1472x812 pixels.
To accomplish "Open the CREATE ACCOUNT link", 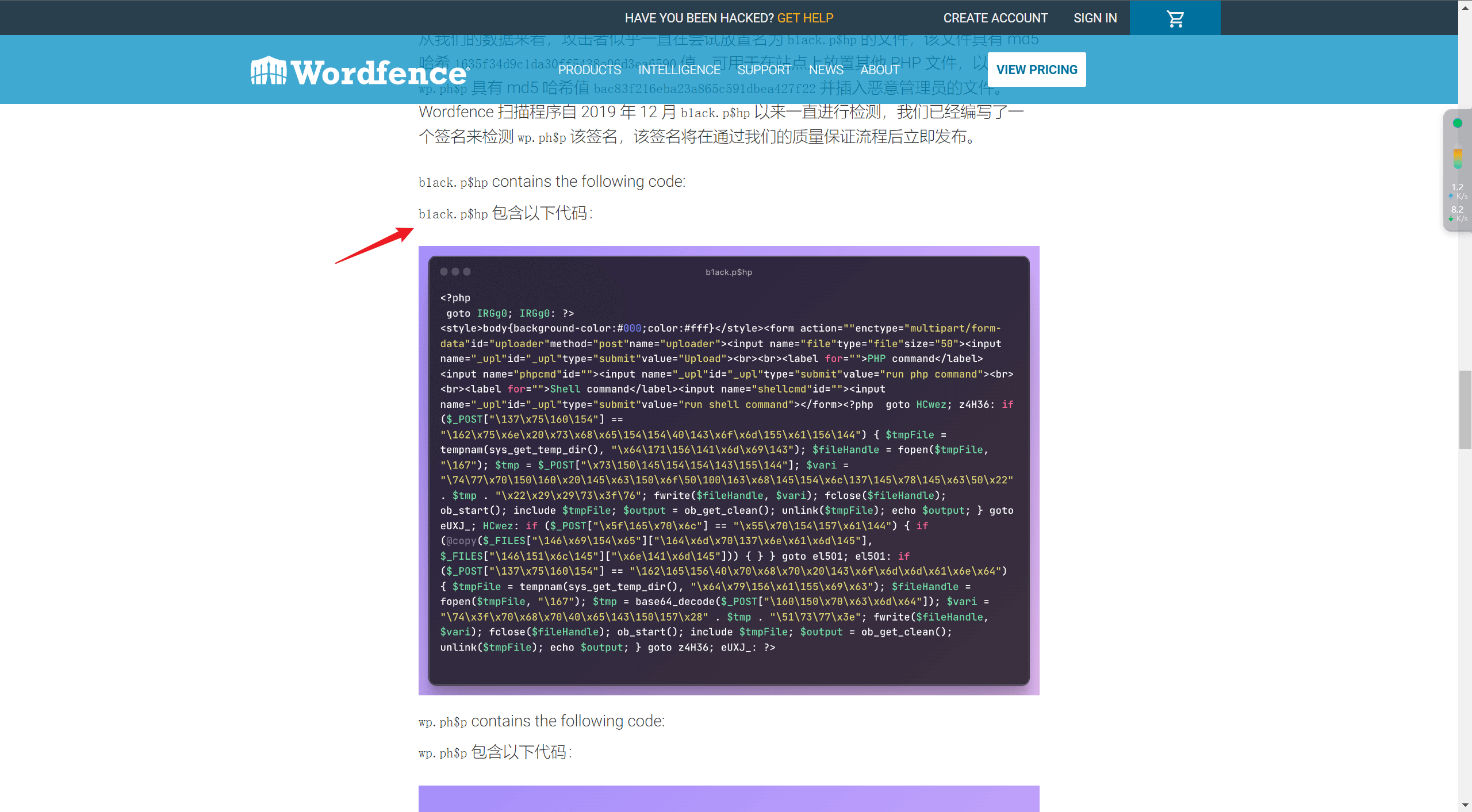I will (x=995, y=18).
